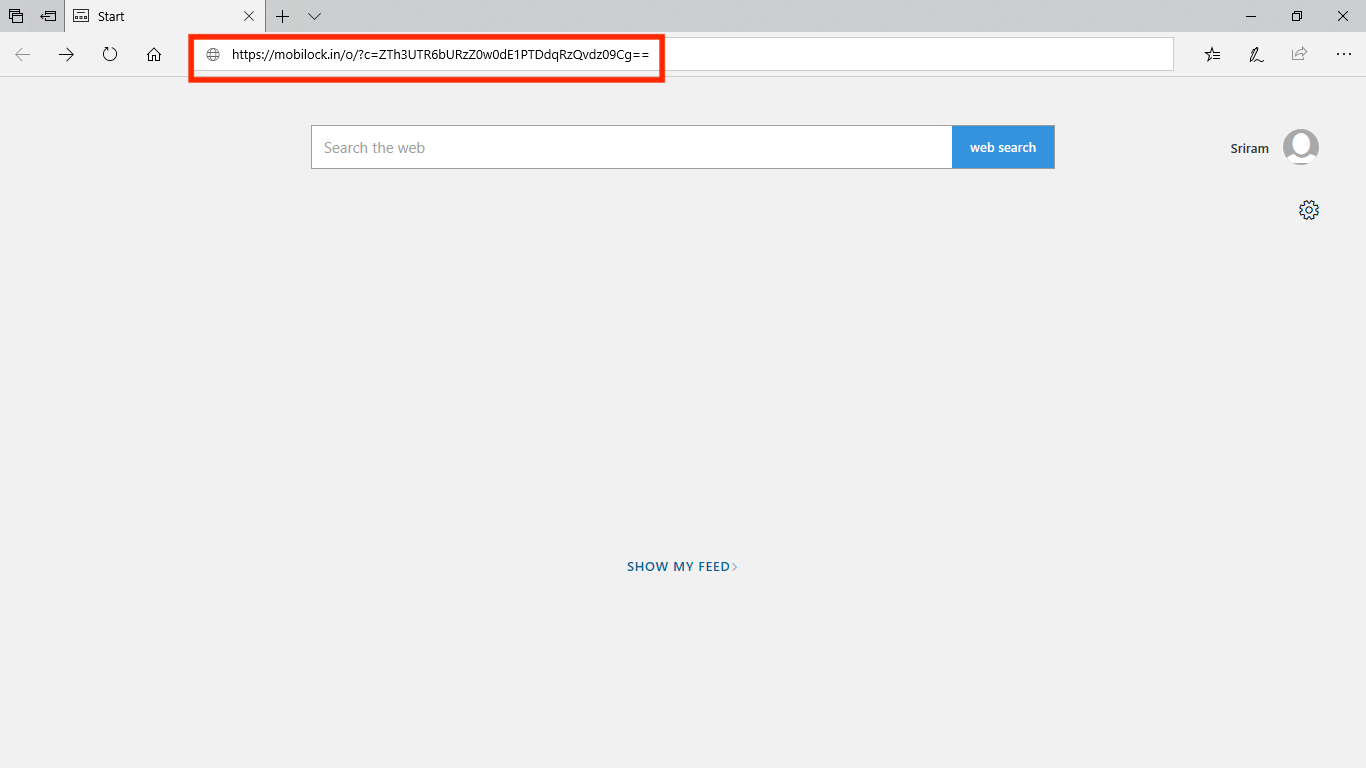Click the profile avatar picture
This screenshot has width=1366, height=768.
[1301, 147]
